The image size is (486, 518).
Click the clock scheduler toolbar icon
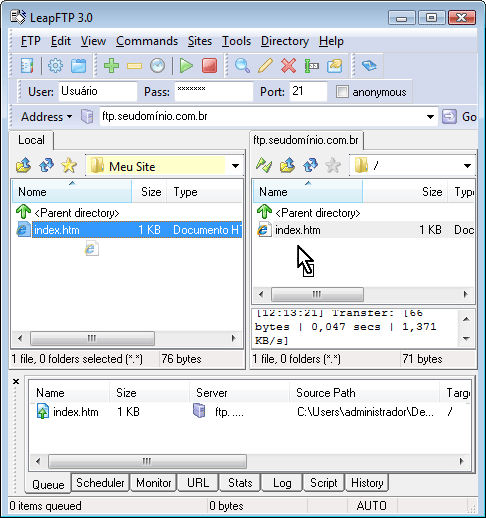click(x=157, y=65)
